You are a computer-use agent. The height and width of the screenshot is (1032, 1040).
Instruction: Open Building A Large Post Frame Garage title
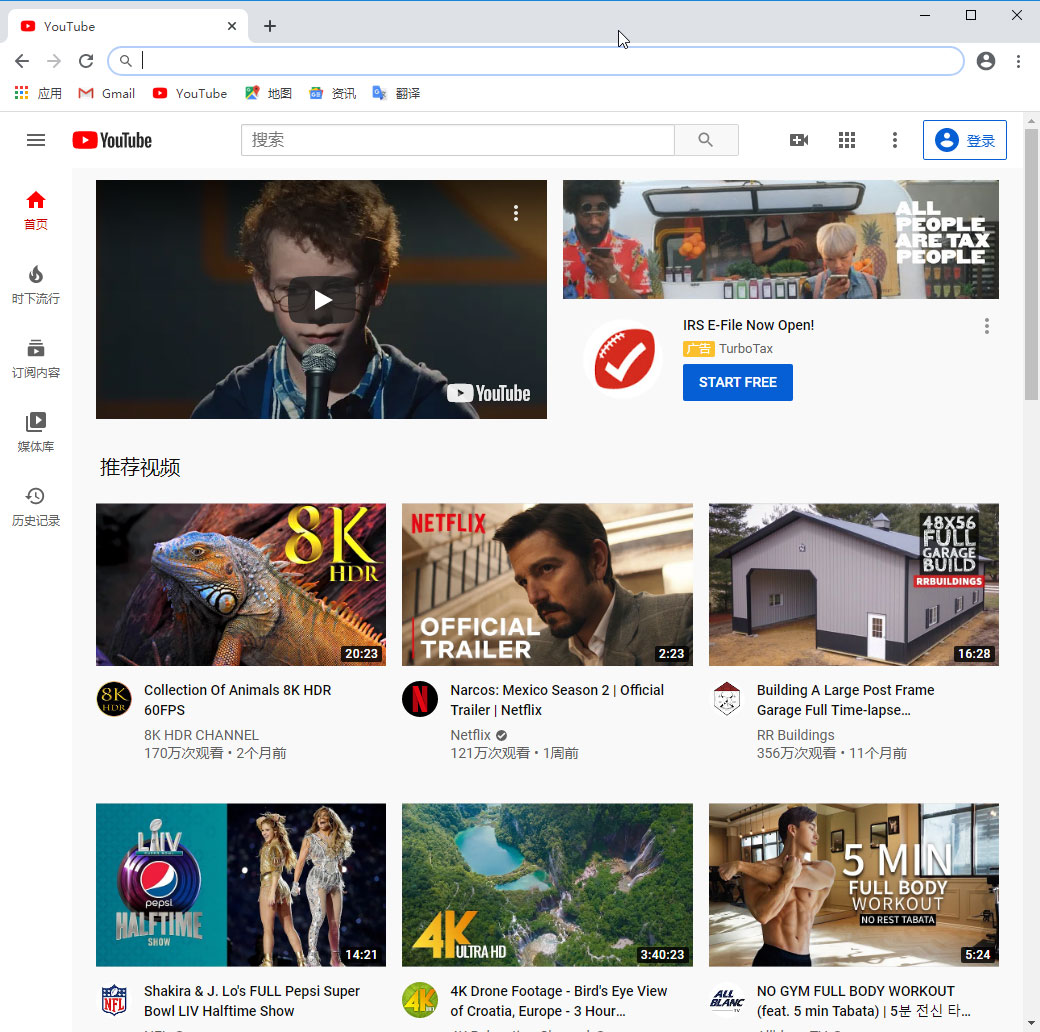[x=846, y=700]
